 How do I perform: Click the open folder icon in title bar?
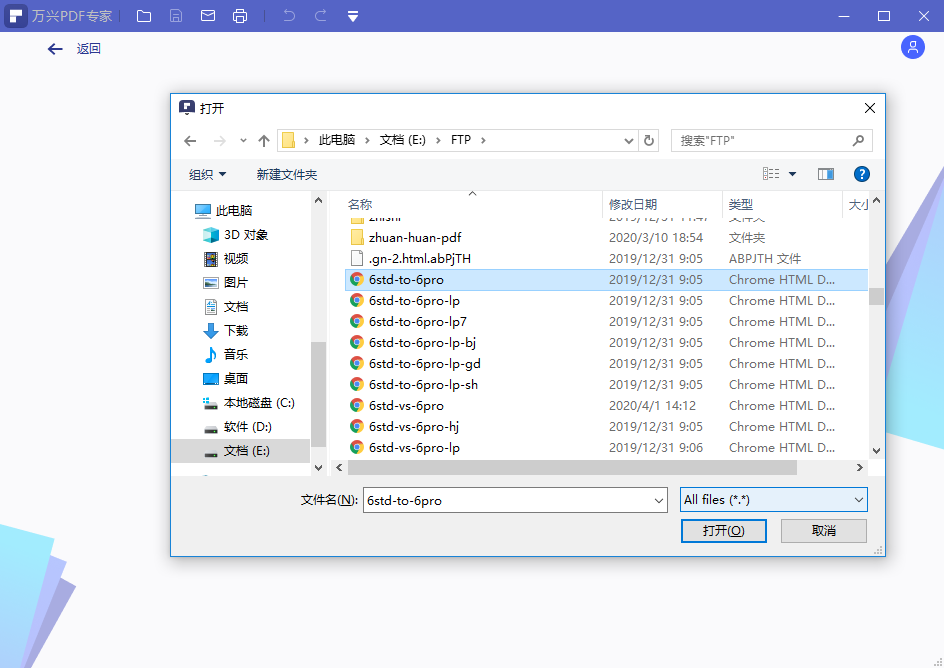tap(144, 16)
